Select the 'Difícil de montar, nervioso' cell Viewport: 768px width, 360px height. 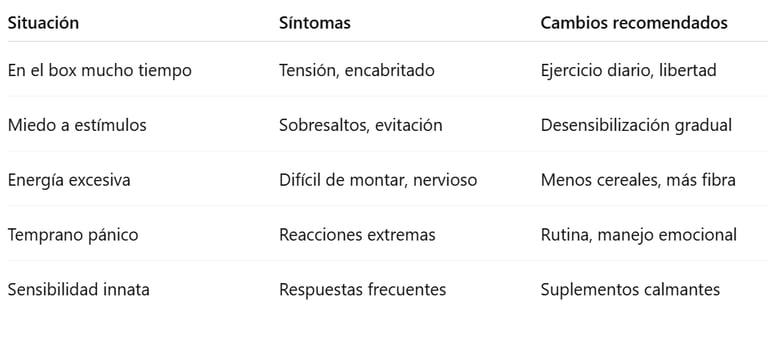coord(378,180)
